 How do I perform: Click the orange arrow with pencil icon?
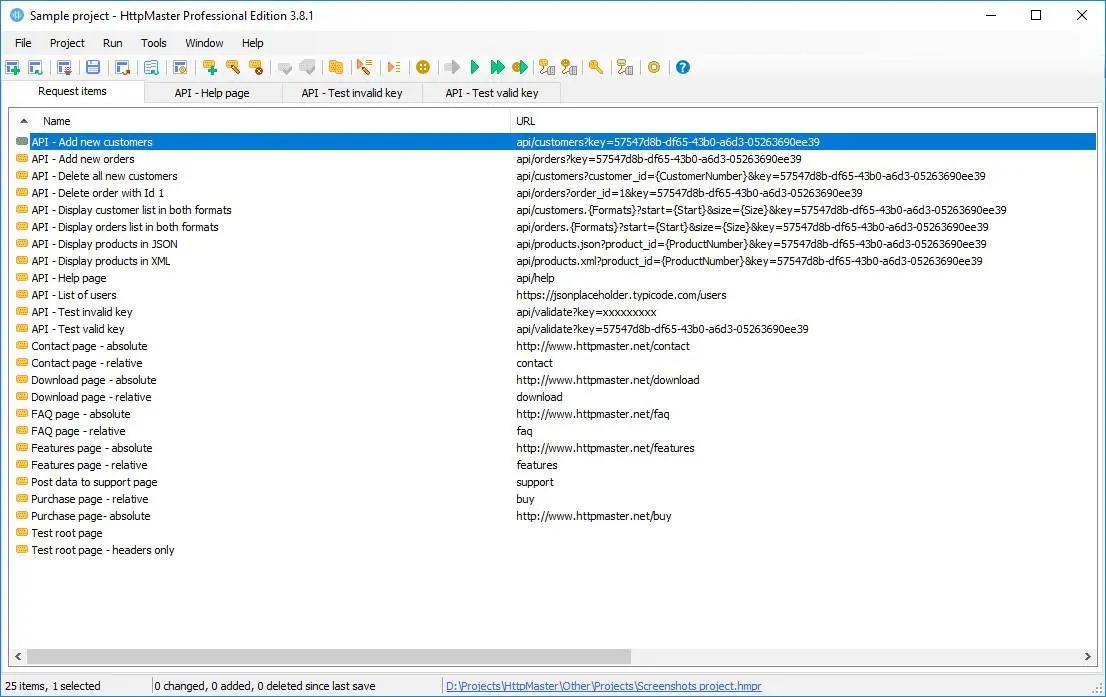364,67
